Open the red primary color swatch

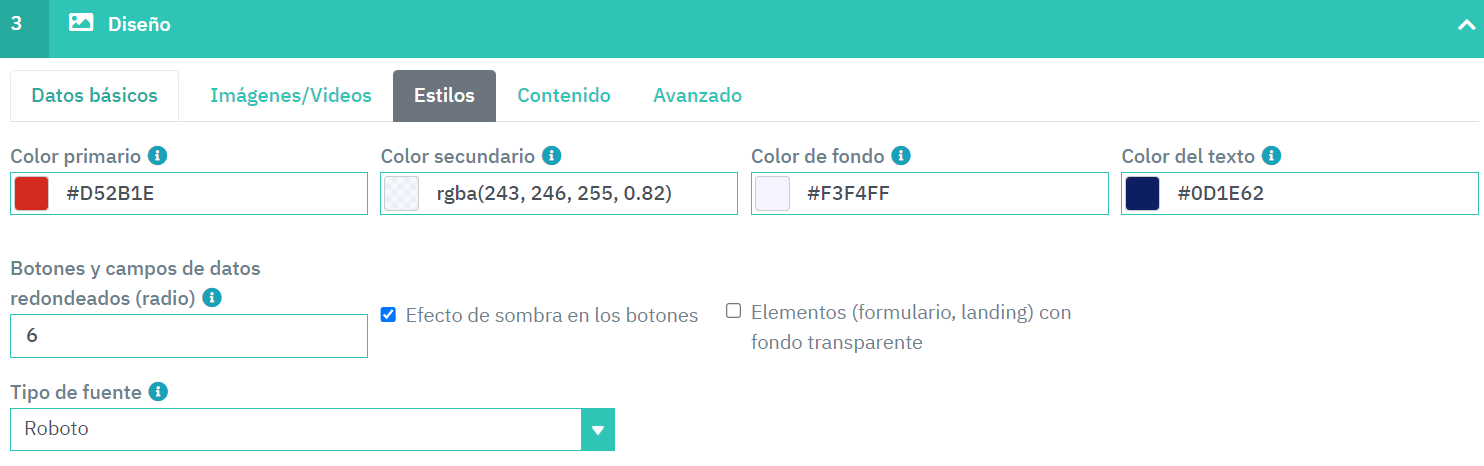(32, 194)
